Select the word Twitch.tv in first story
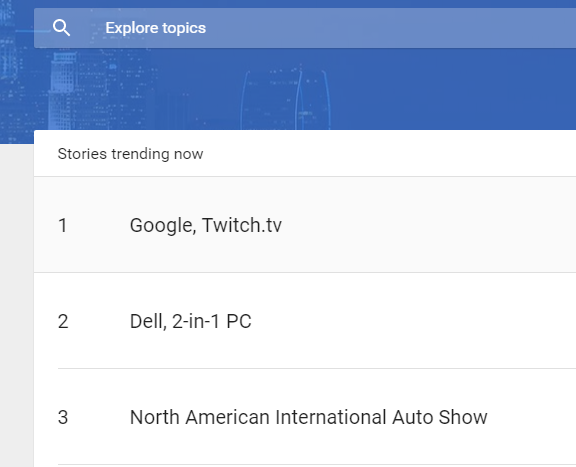Image resolution: width=576 pixels, height=467 pixels. tap(242, 225)
